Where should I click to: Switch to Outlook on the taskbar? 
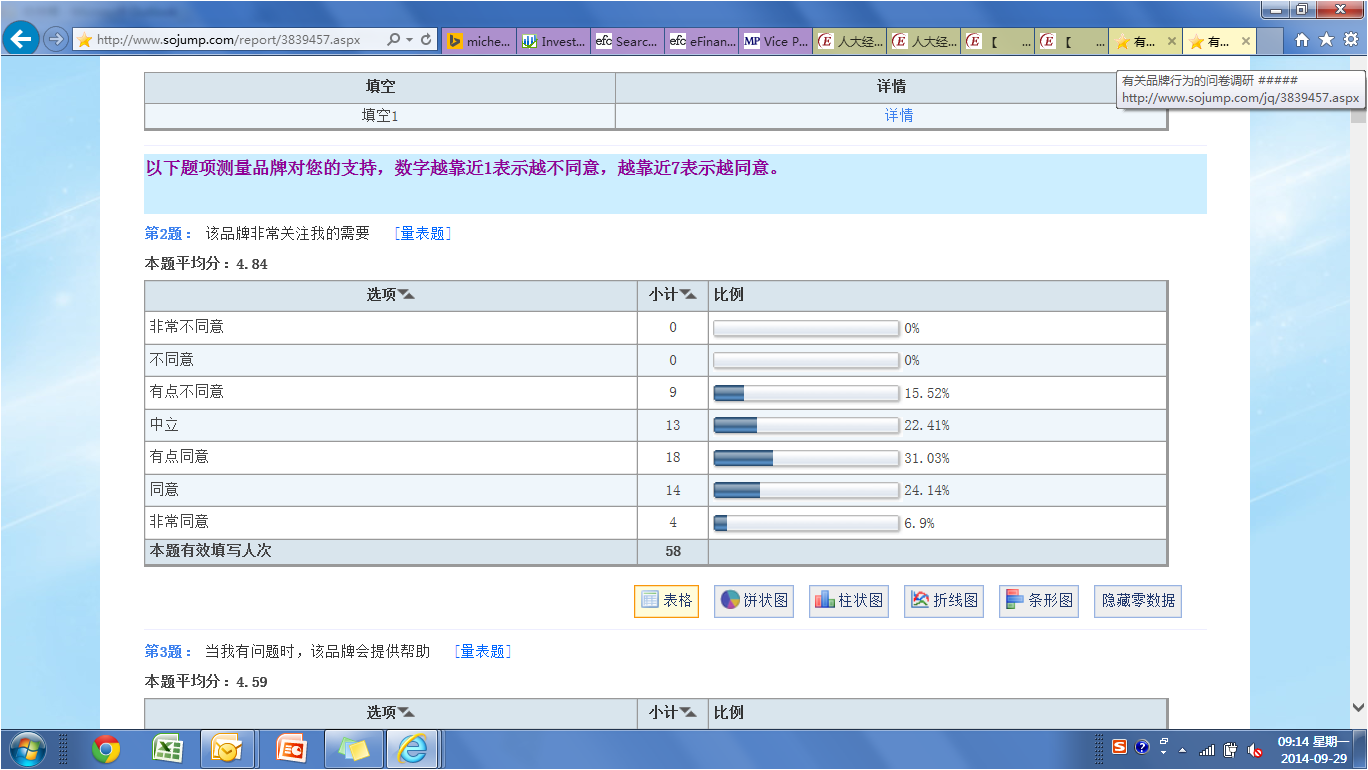click(226, 749)
